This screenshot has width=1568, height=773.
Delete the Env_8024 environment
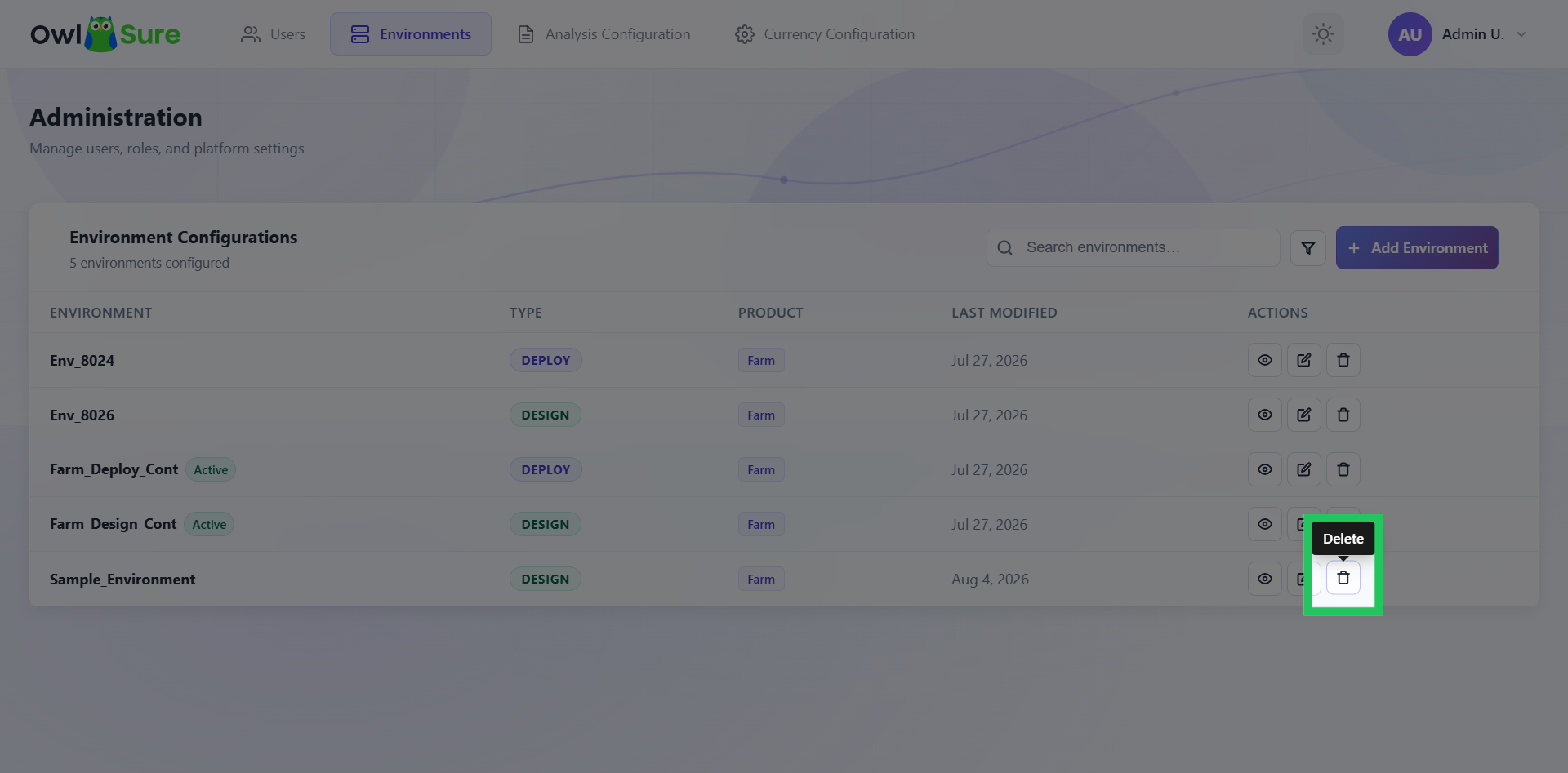click(1343, 360)
